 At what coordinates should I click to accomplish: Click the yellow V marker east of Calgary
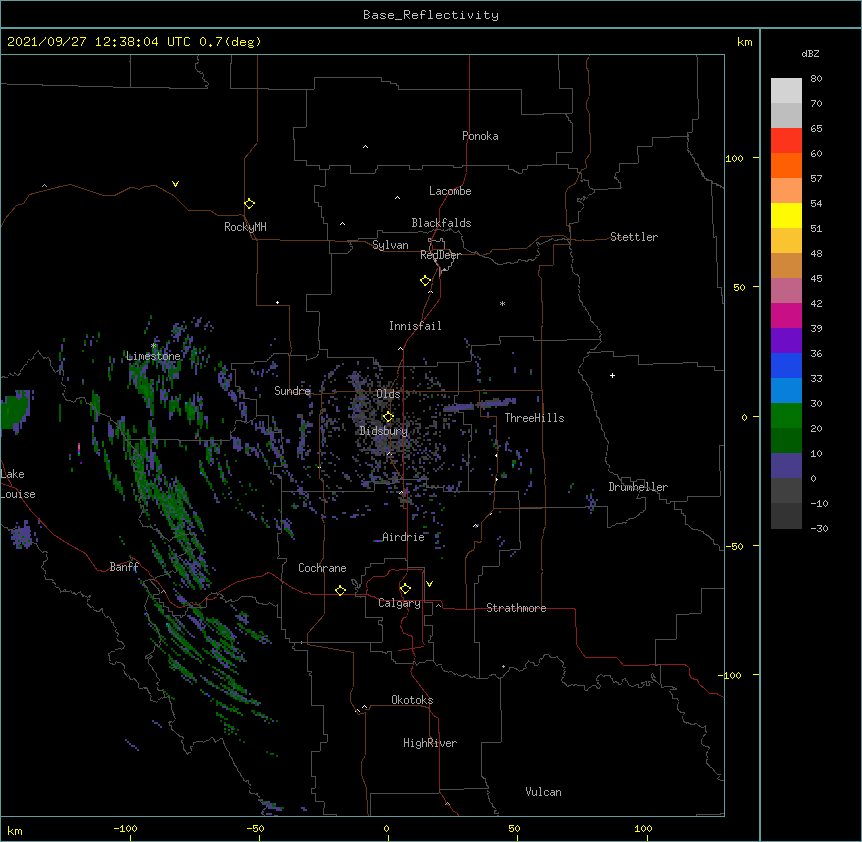(429, 584)
